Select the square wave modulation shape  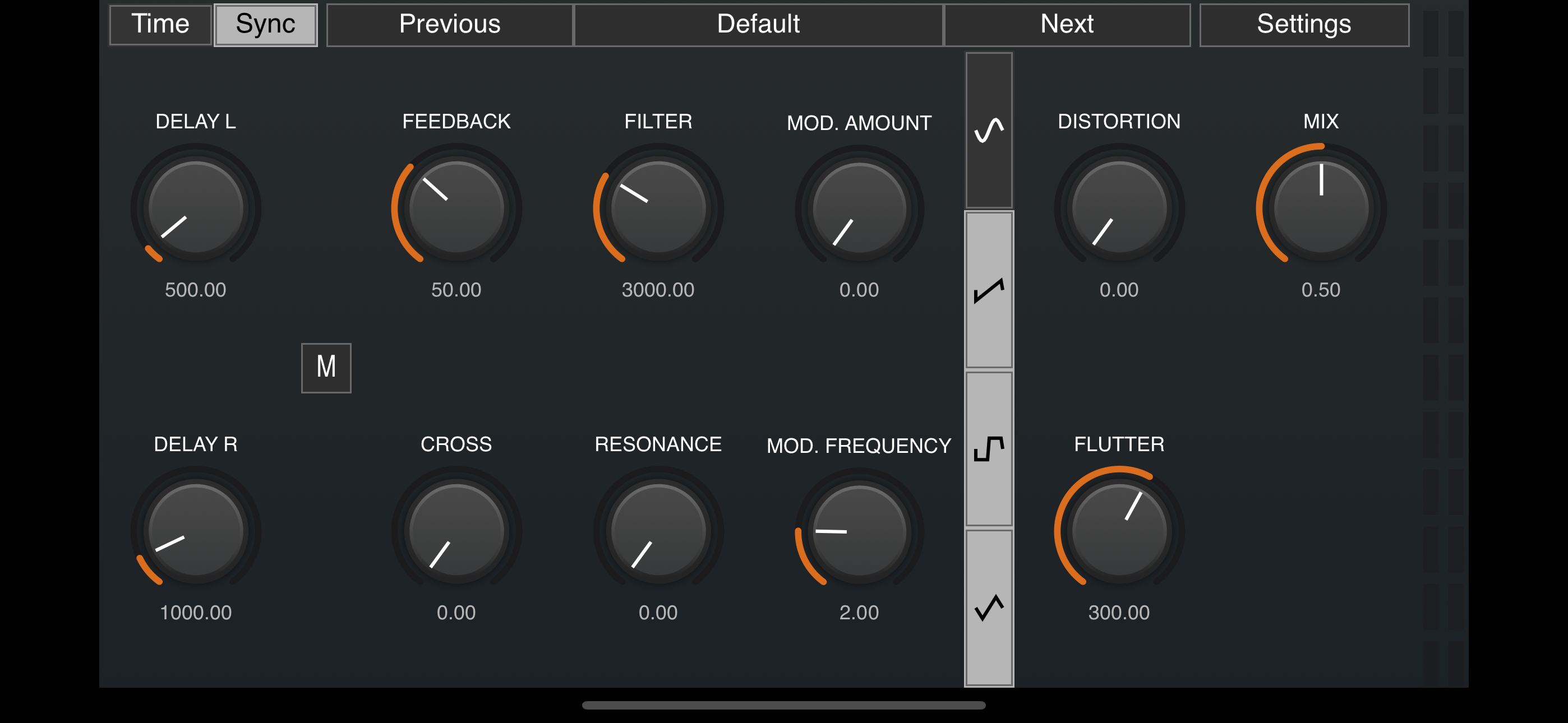click(989, 448)
